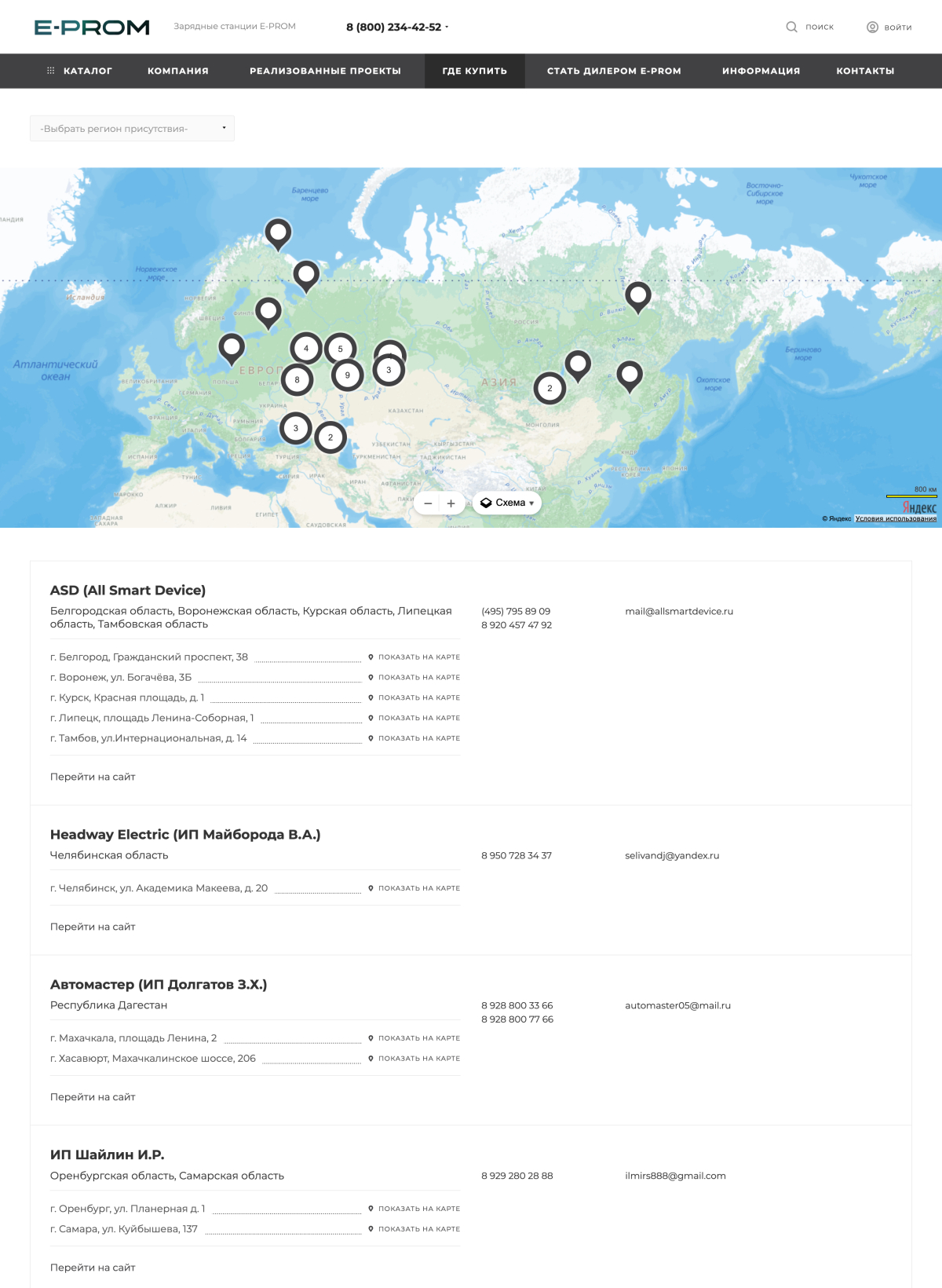
Task: Open ASD dealer's Перейти на сайт link
Action: coord(93,778)
